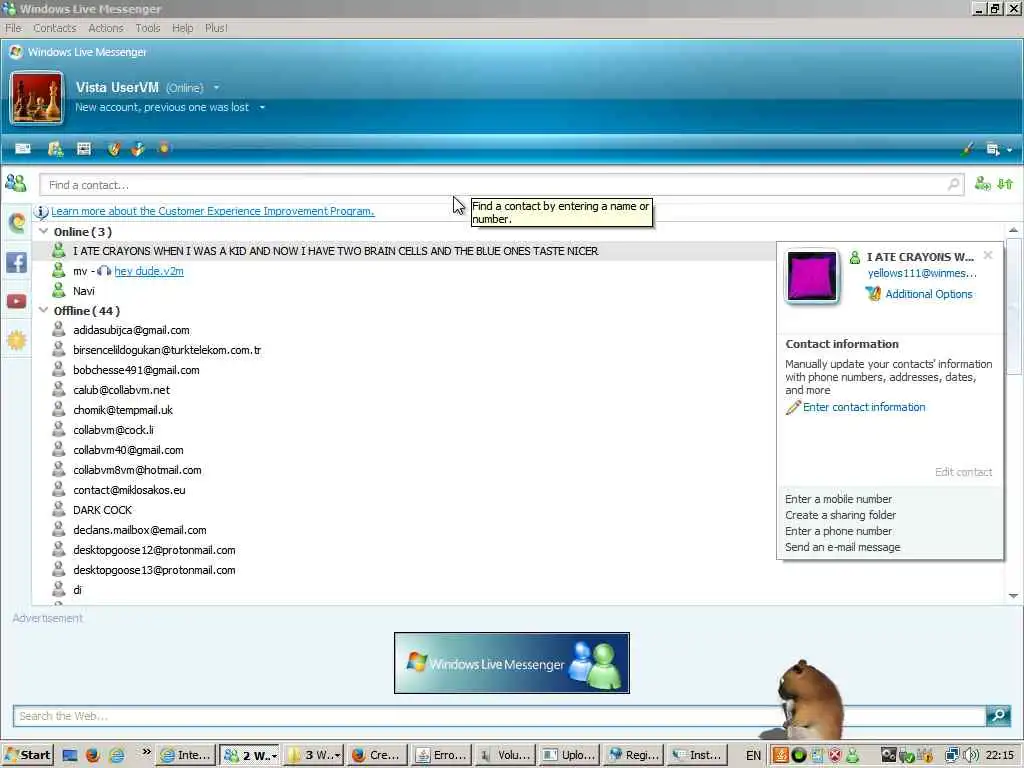Open Customer Experience Improvement Program link

[x=213, y=211]
